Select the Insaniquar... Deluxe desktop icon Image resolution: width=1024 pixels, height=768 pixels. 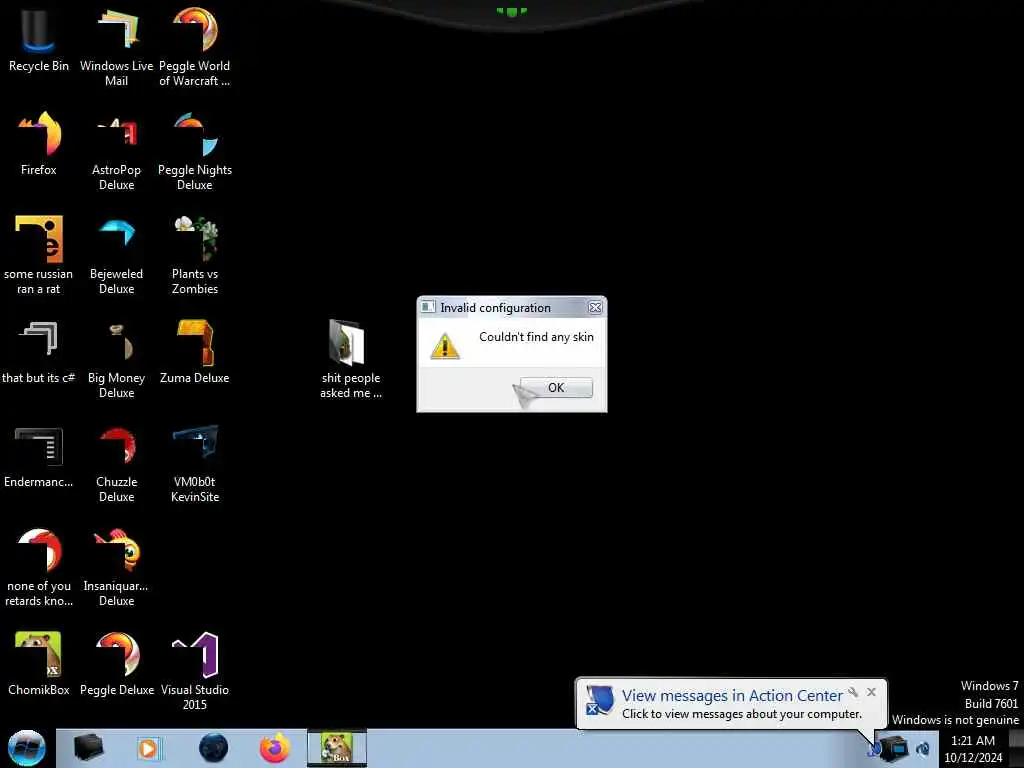[x=116, y=567]
